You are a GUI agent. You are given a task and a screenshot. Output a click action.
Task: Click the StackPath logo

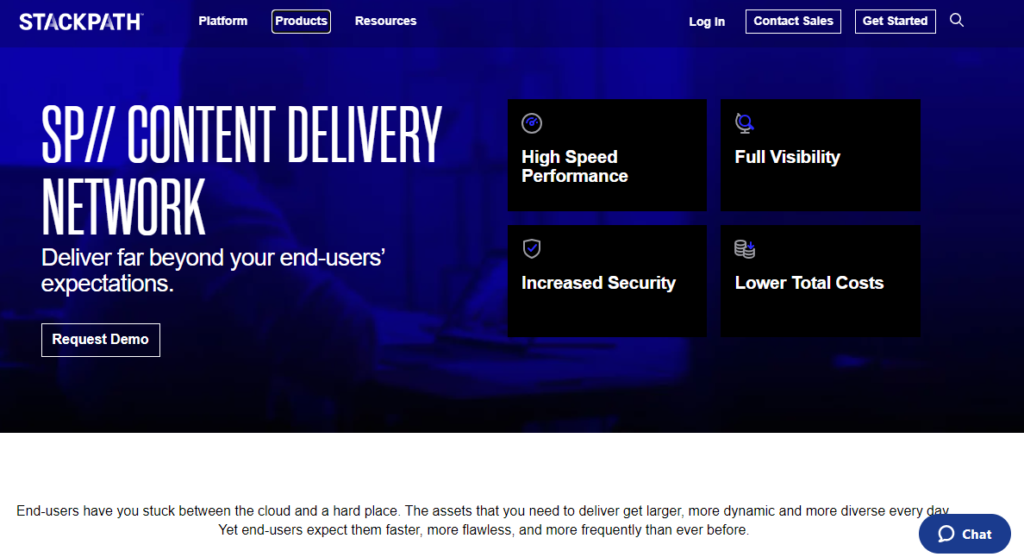81,22
